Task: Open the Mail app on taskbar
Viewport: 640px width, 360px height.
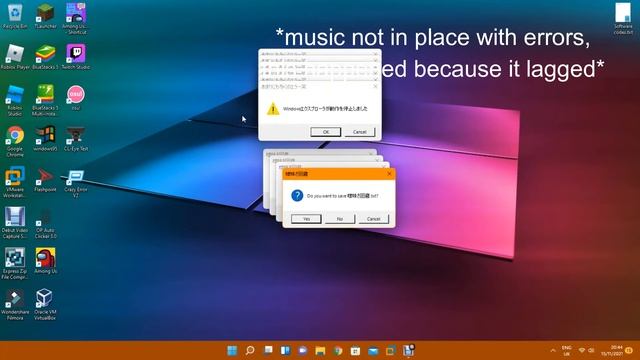Action: 373,351
